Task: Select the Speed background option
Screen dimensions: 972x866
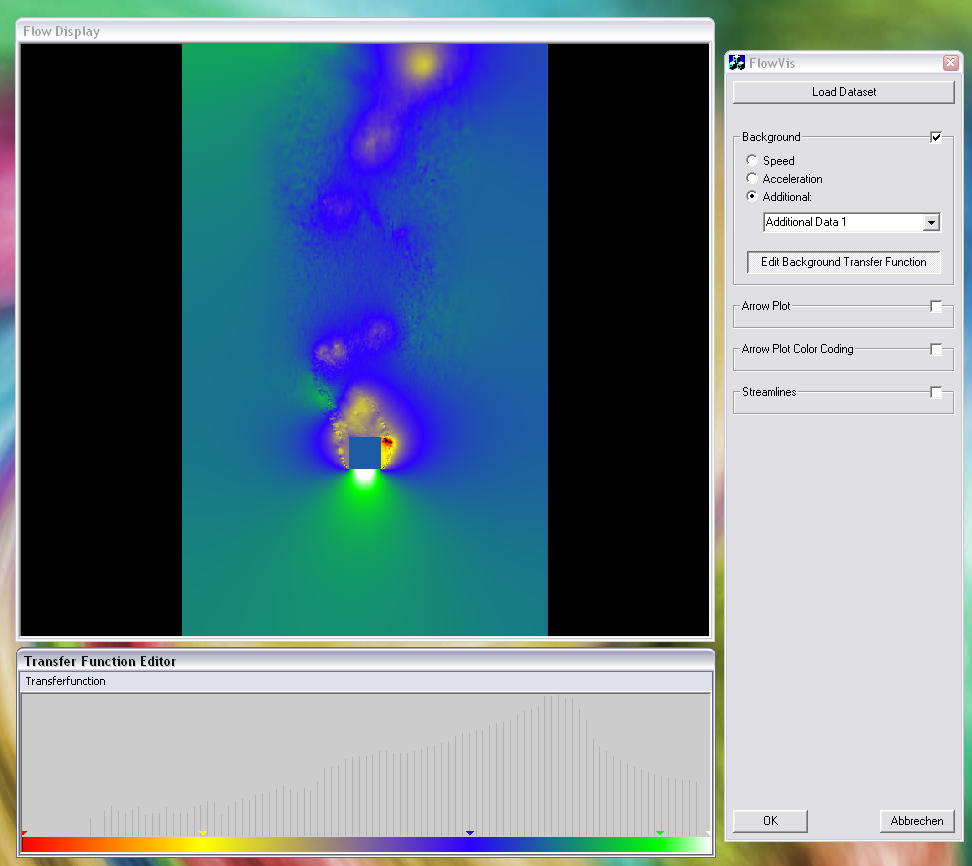Action: point(752,161)
